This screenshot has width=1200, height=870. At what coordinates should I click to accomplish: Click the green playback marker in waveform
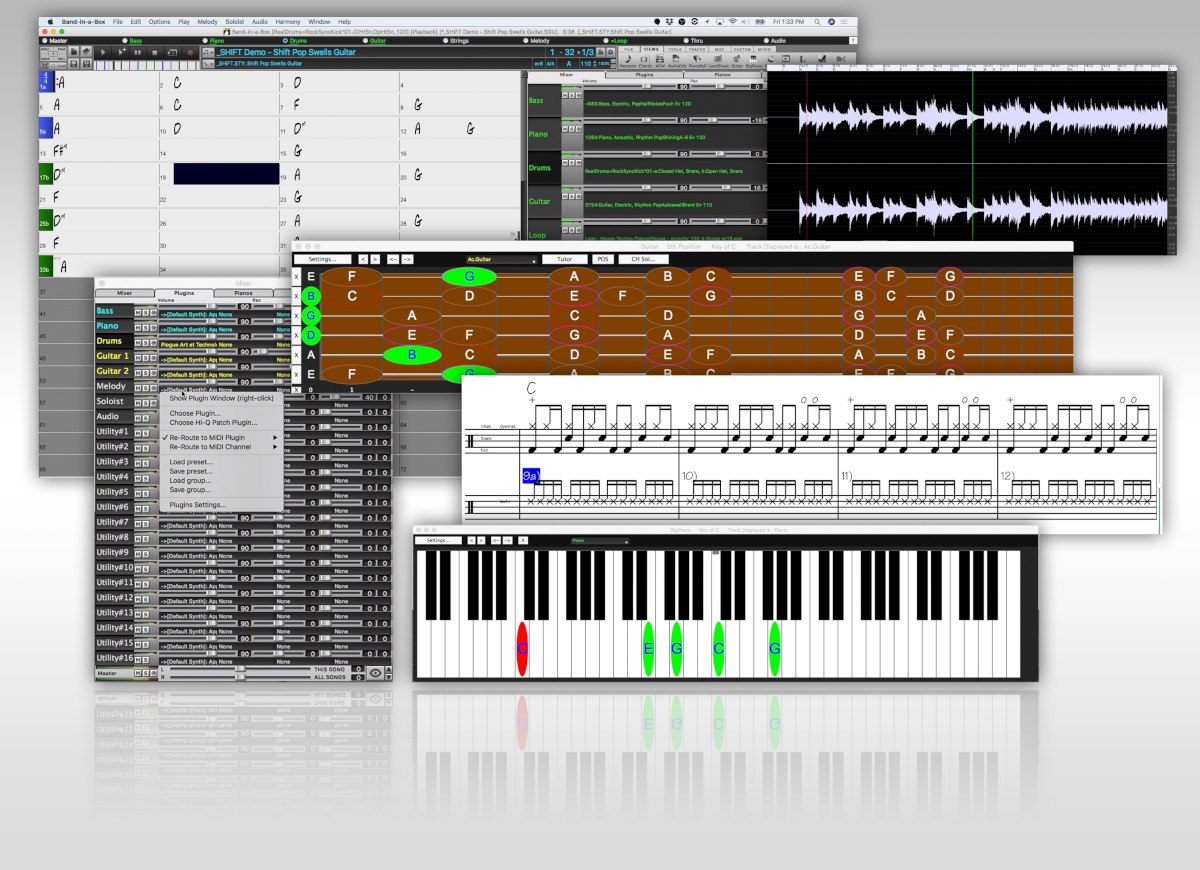click(972, 160)
